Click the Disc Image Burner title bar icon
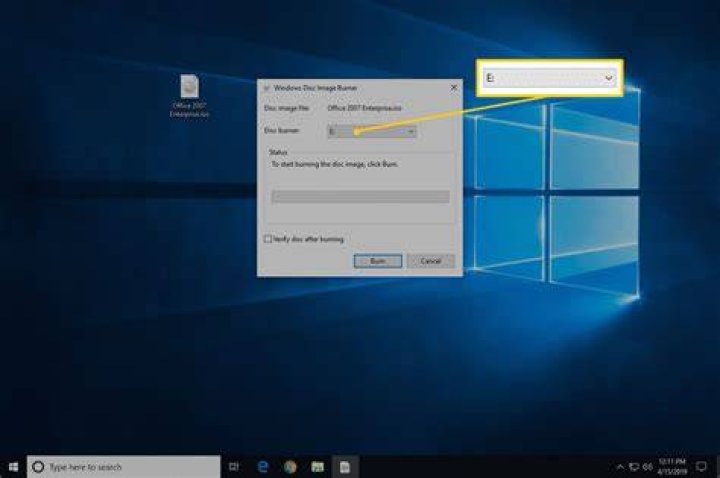720x478 pixels. point(266,88)
